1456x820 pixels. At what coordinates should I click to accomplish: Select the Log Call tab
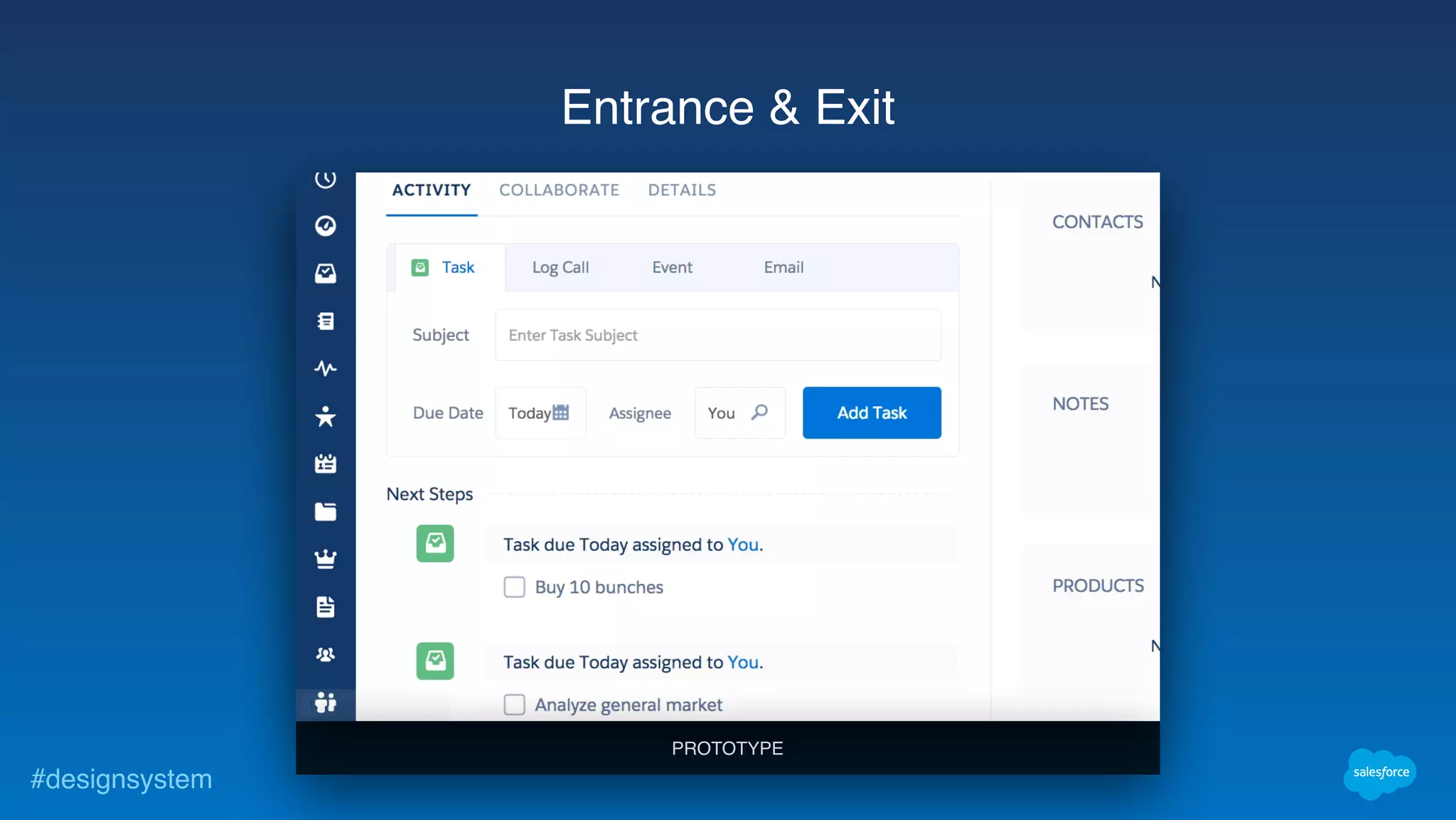(x=560, y=267)
